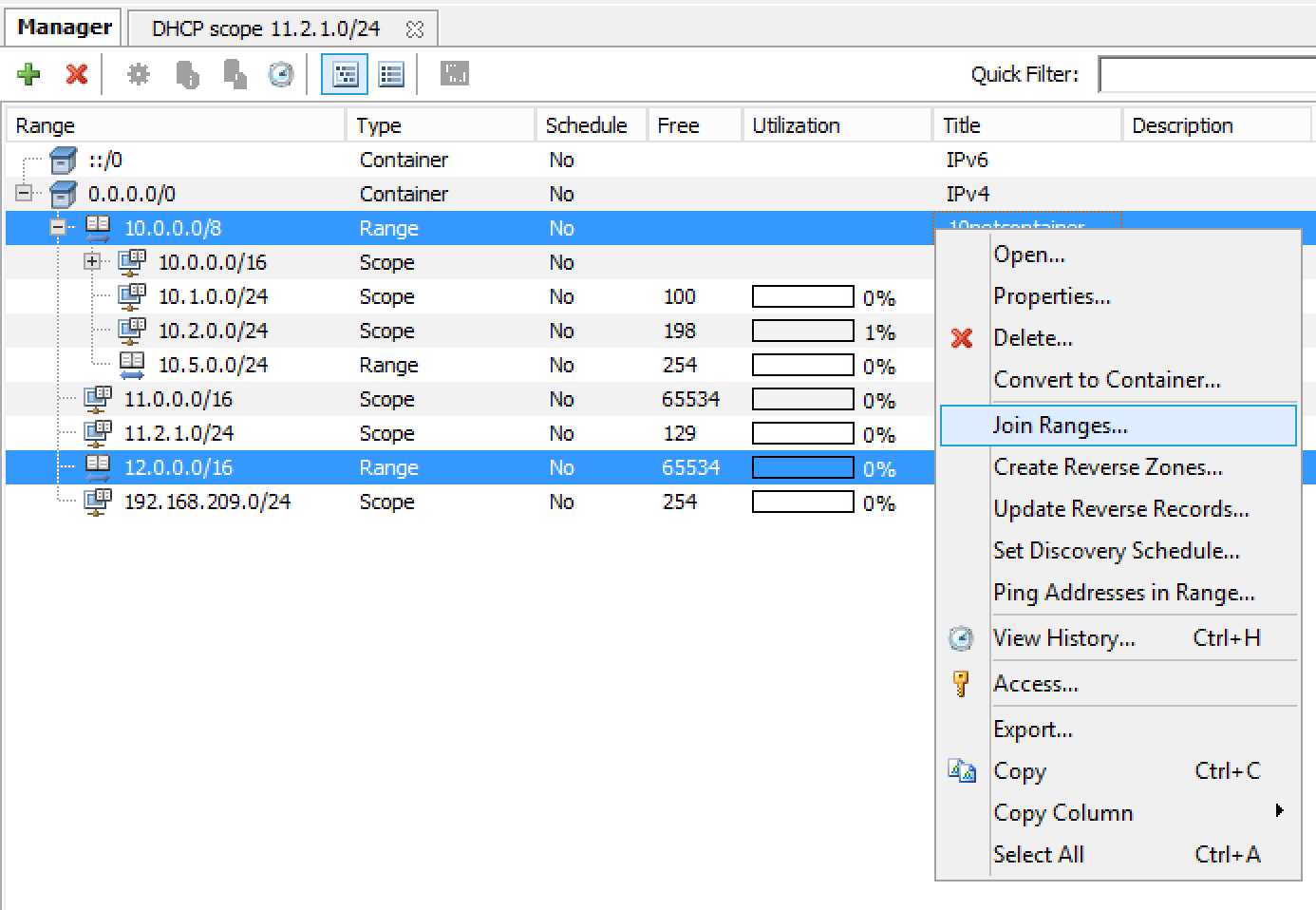The height and width of the screenshot is (910, 1316).
Task: Switch to flat list view
Action: (x=391, y=74)
